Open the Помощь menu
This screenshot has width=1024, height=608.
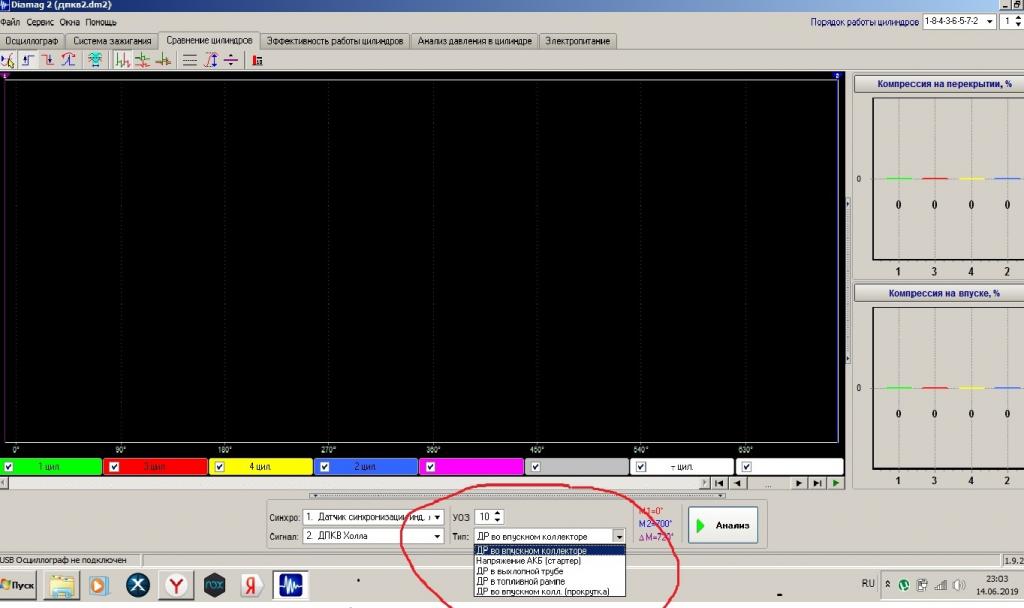(101, 22)
